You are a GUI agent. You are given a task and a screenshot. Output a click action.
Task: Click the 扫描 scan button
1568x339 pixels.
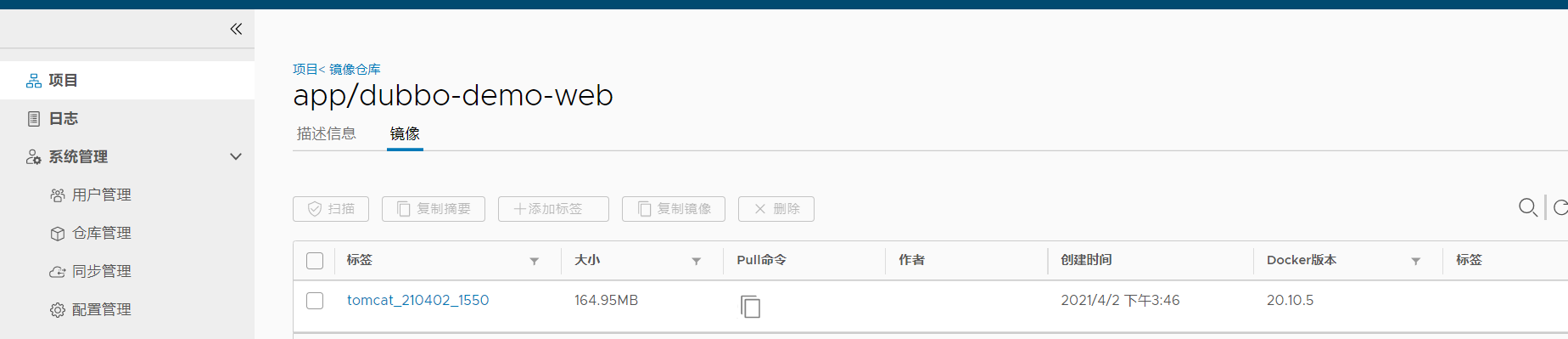click(x=331, y=209)
